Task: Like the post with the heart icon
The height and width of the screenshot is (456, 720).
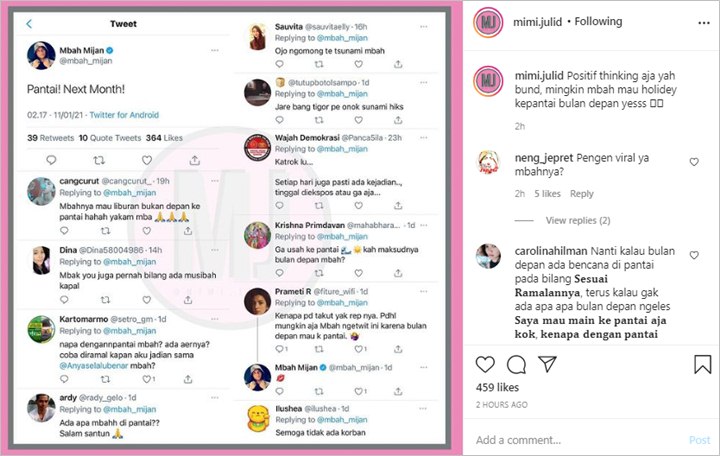Action: point(485,364)
